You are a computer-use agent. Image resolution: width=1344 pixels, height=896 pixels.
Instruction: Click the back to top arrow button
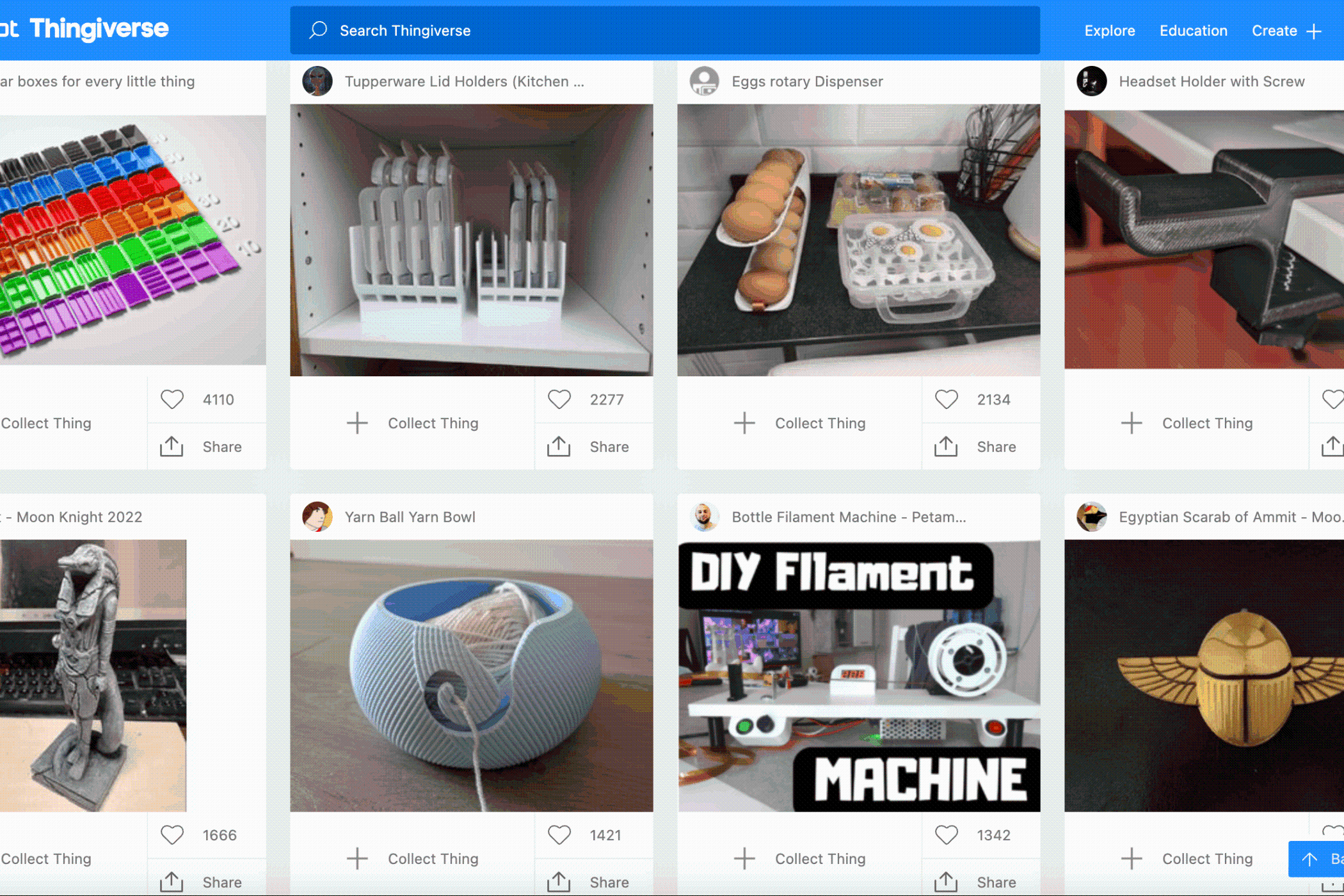point(1316,859)
